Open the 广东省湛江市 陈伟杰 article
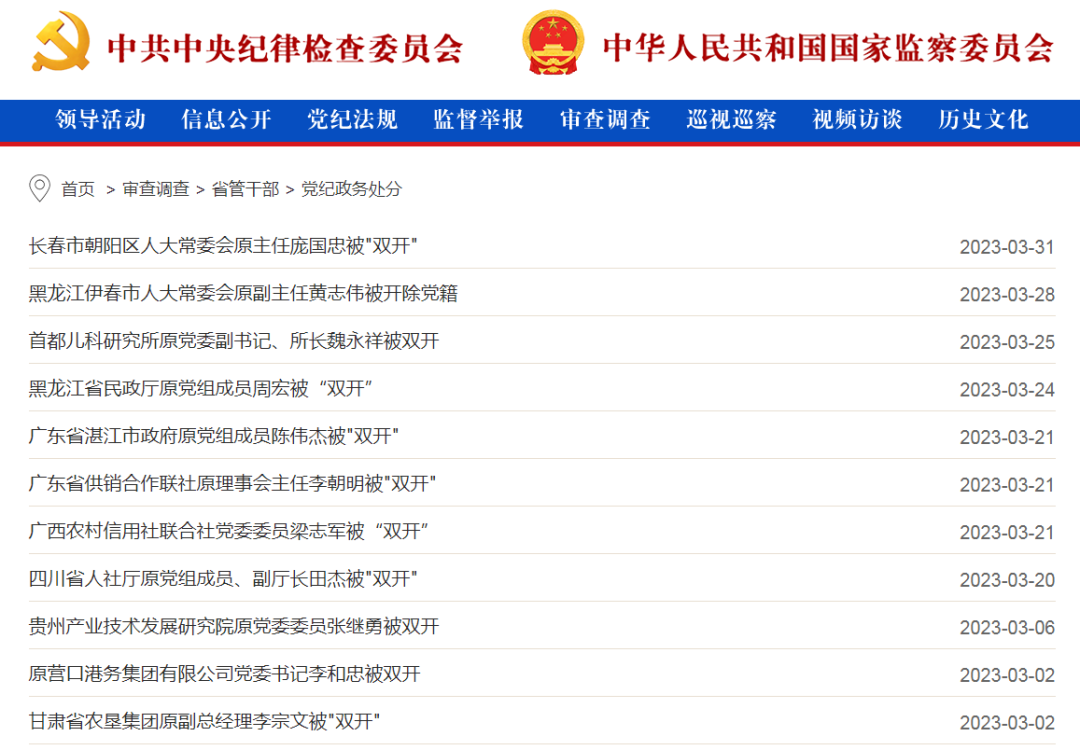The width and height of the screenshot is (1080, 750). pos(214,436)
